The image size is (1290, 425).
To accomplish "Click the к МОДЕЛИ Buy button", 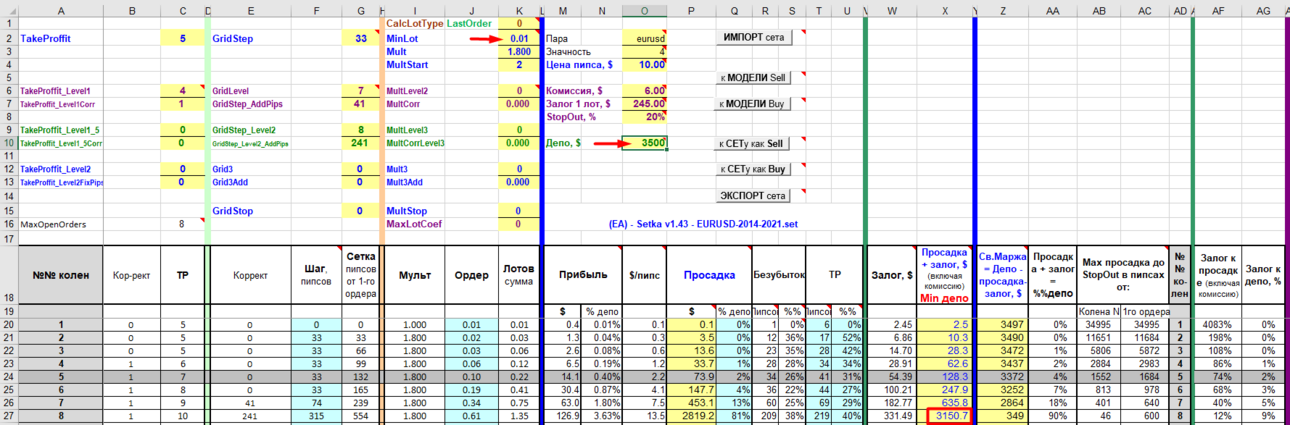I will pos(754,103).
